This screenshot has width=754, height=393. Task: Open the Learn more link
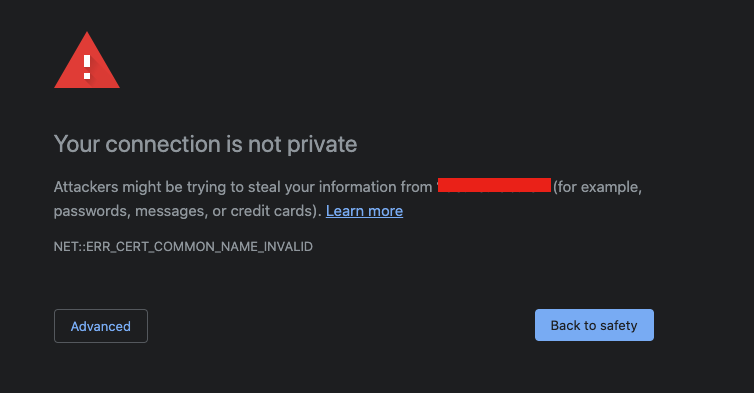(364, 211)
